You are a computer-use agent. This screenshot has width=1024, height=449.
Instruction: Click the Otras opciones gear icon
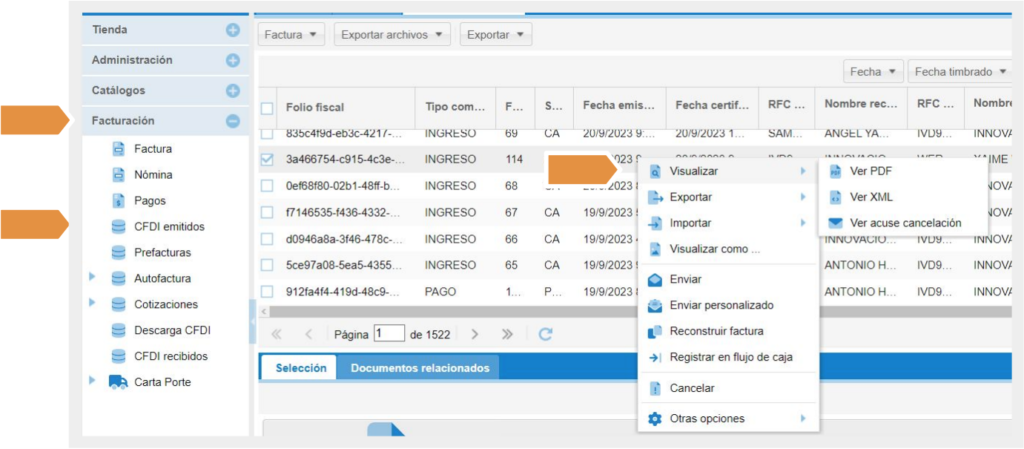(655, 418)
